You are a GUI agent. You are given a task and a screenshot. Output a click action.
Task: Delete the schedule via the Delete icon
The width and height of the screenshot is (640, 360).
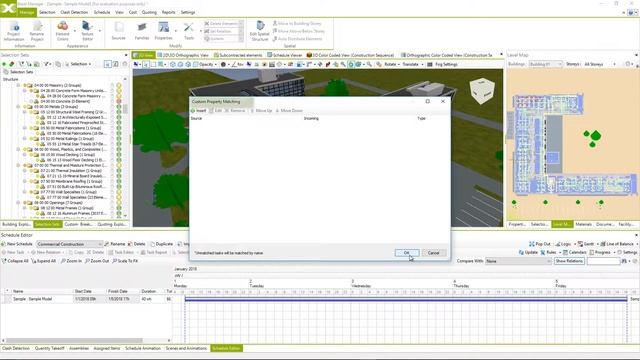click(137, 244)
